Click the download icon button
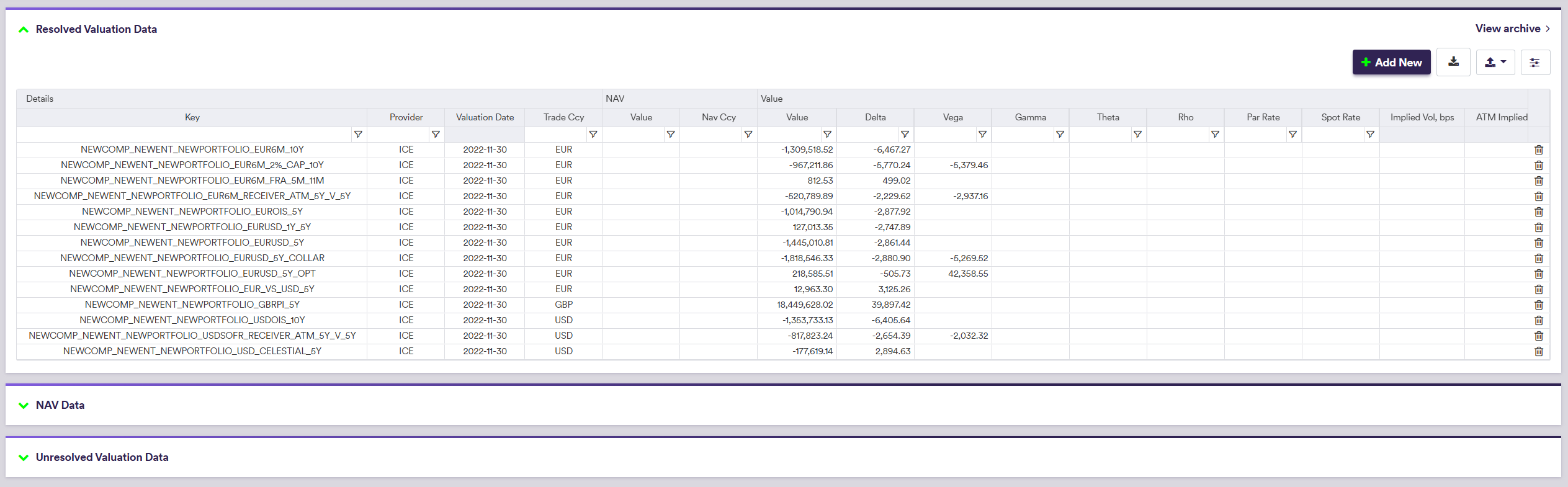Viewport: 1568px width, 487px height. (x=1453, y=62)
